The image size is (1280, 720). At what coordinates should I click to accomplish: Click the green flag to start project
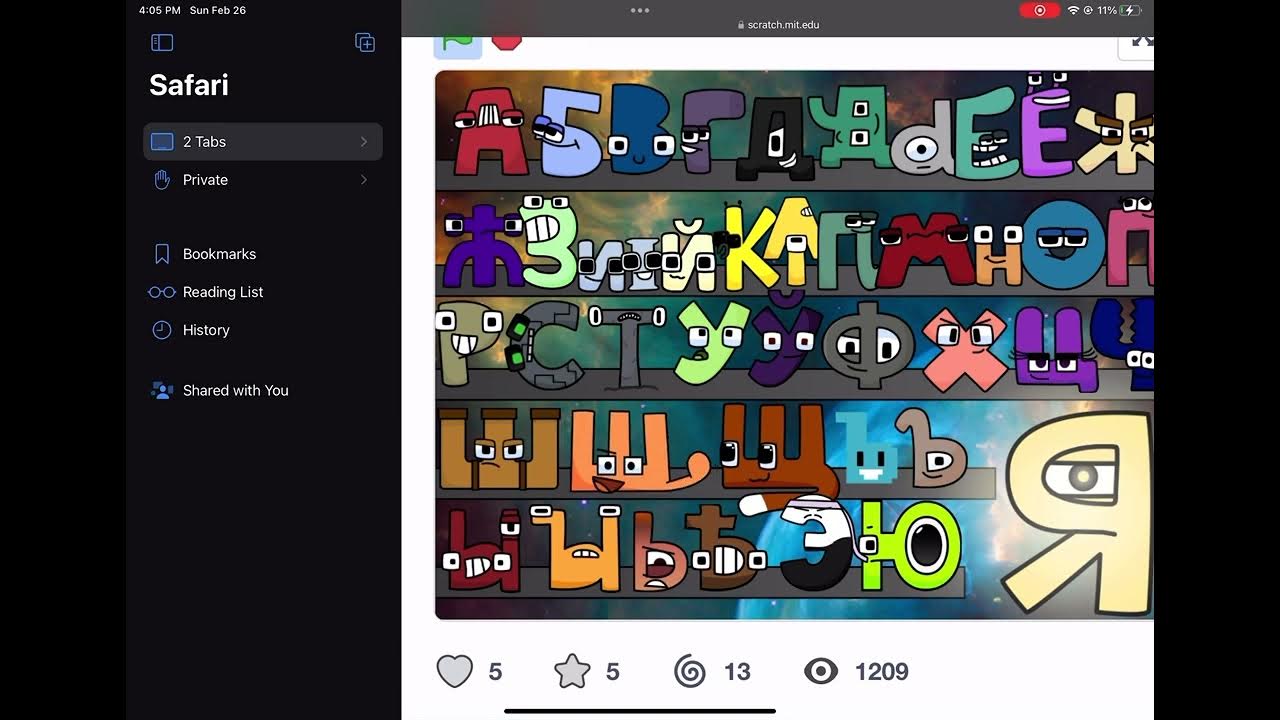(x=458, y=44)
